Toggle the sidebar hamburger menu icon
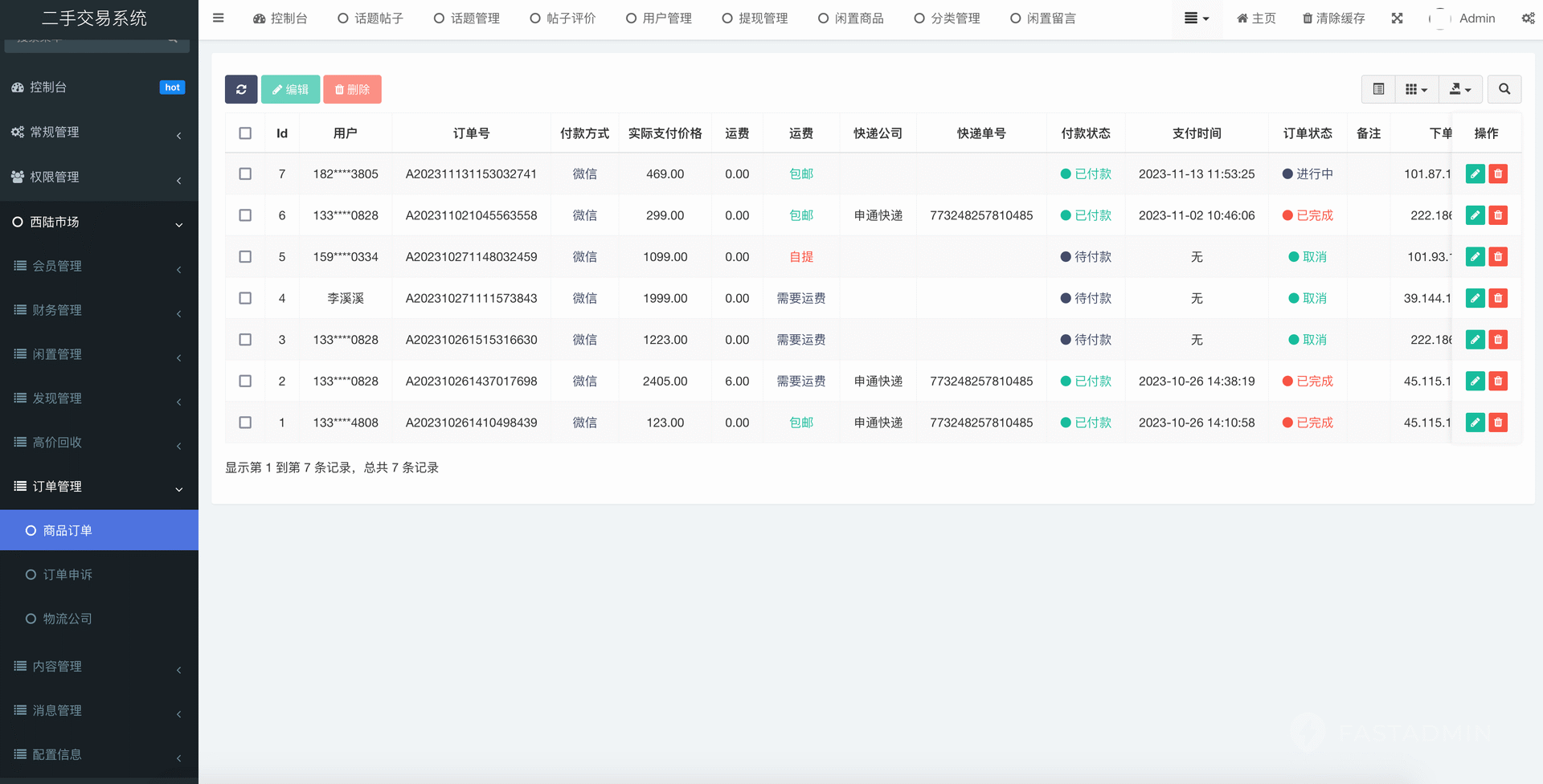The image size is (1543, 784). [218, 18]
